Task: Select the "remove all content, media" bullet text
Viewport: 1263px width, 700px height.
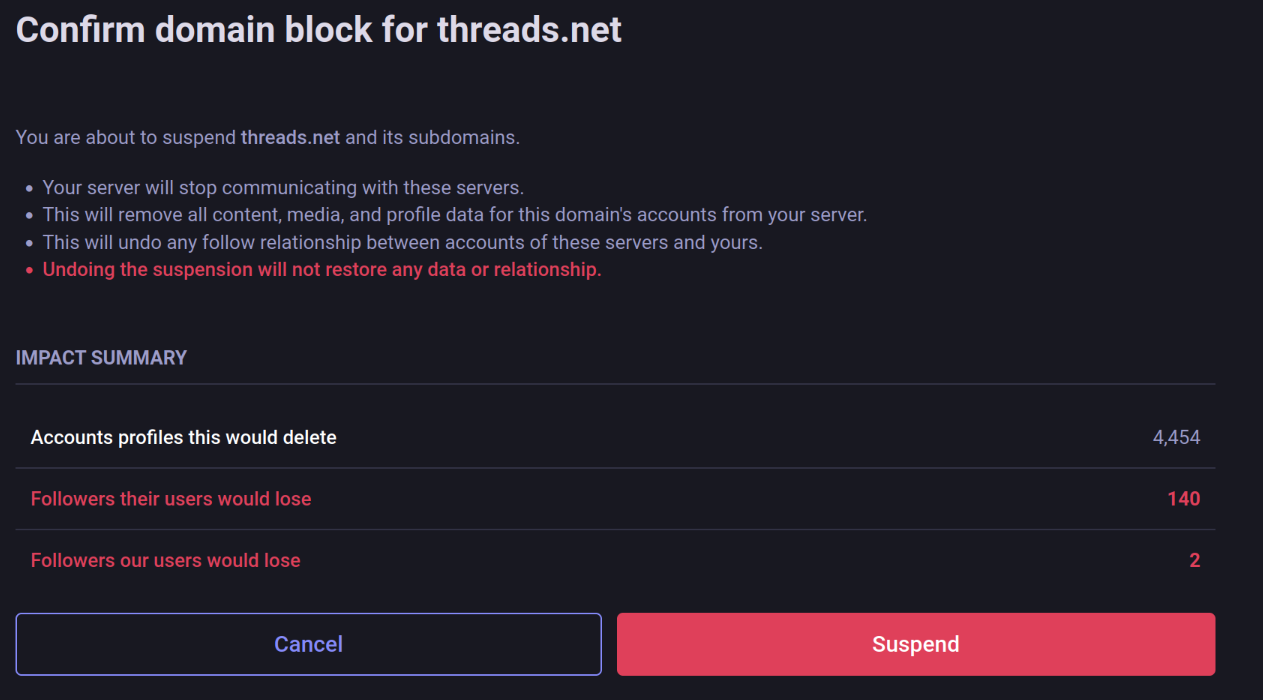Action: point(454,215)
